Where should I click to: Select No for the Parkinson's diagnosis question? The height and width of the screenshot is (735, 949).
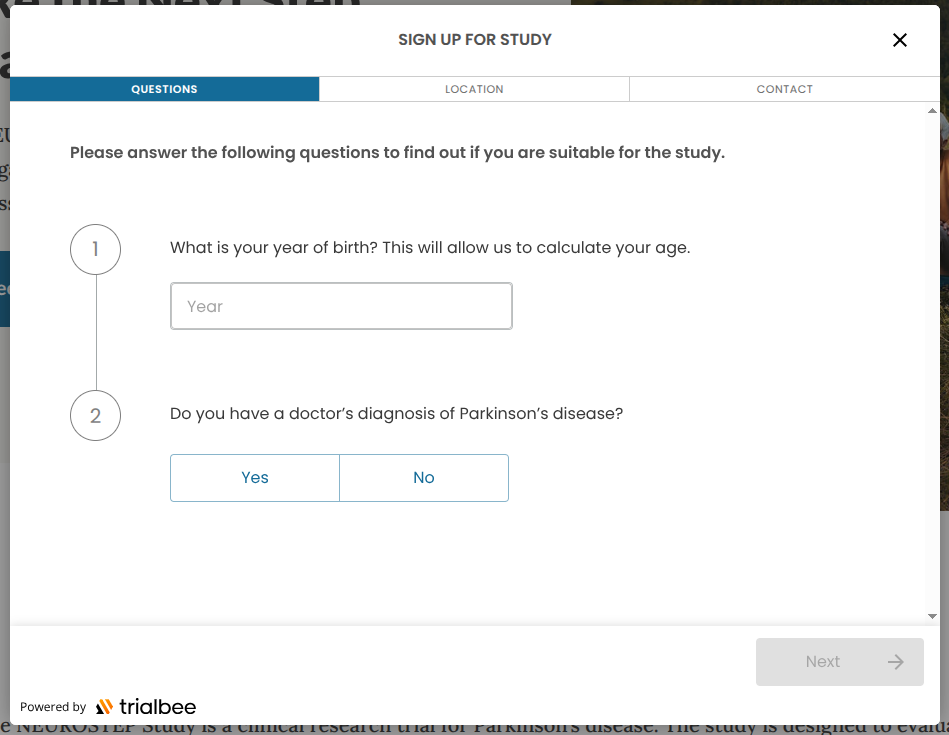423,478
